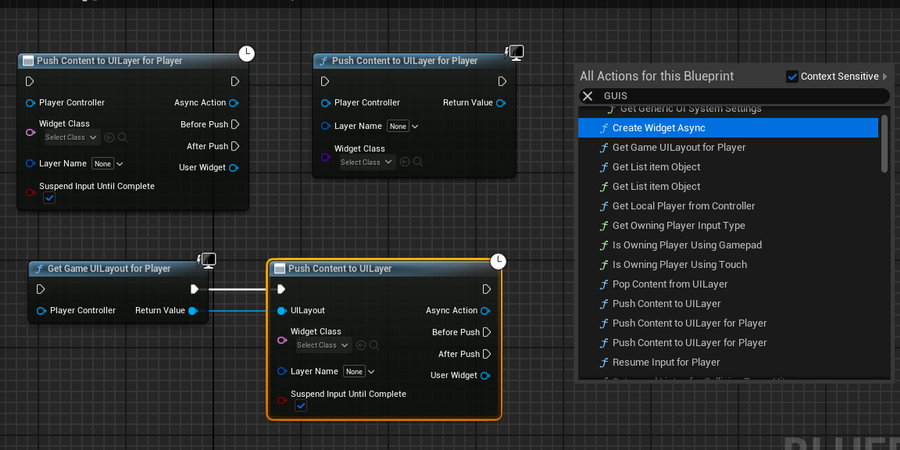Click exec output pin on selected Push Content to UILayer node
Screen dimensions: 900x450
tap(487, 289)
